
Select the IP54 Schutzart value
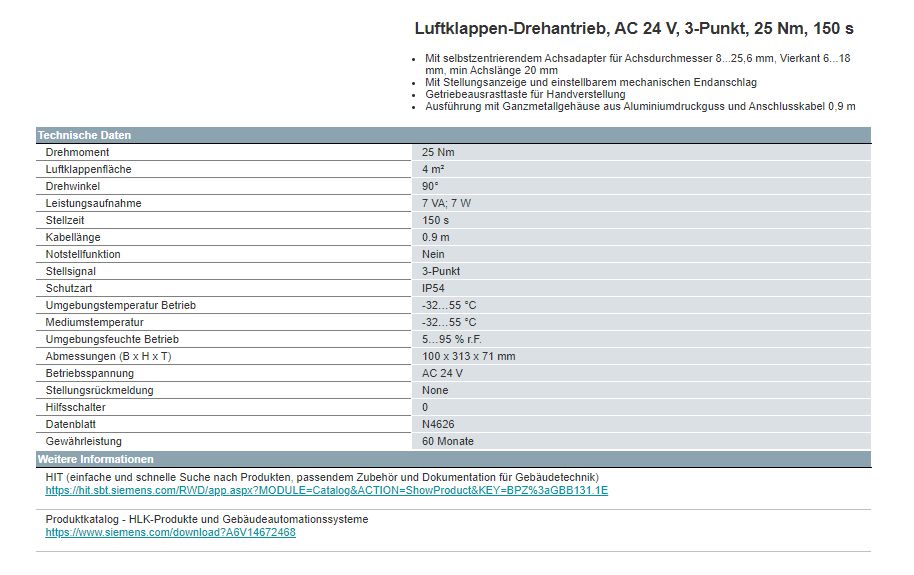point(434,288)
